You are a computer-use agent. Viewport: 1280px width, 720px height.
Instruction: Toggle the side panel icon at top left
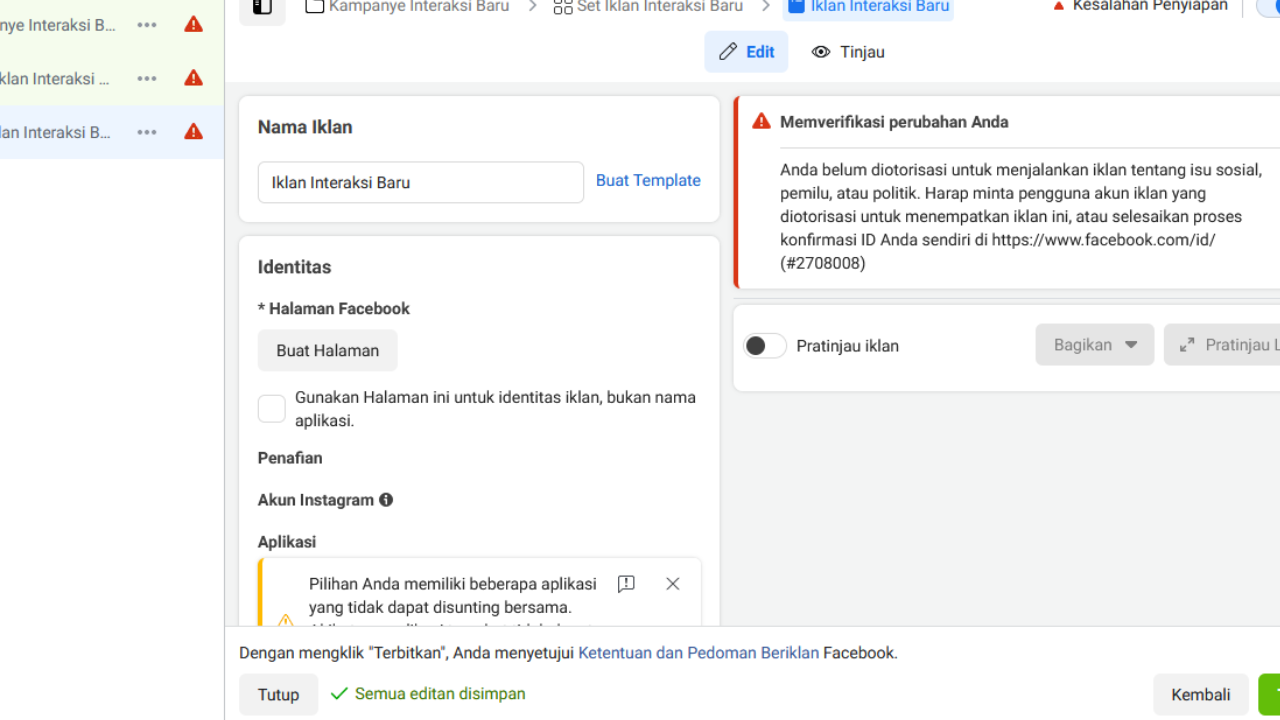pos(262,7)
